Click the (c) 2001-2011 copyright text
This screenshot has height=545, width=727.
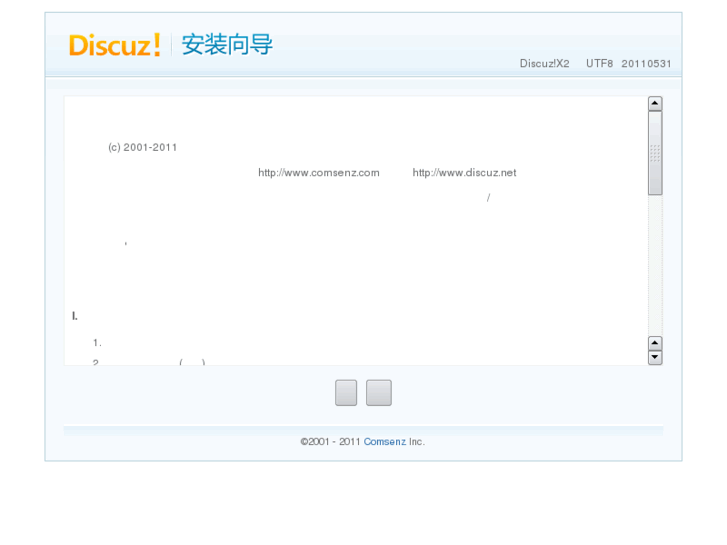point(142,147)
